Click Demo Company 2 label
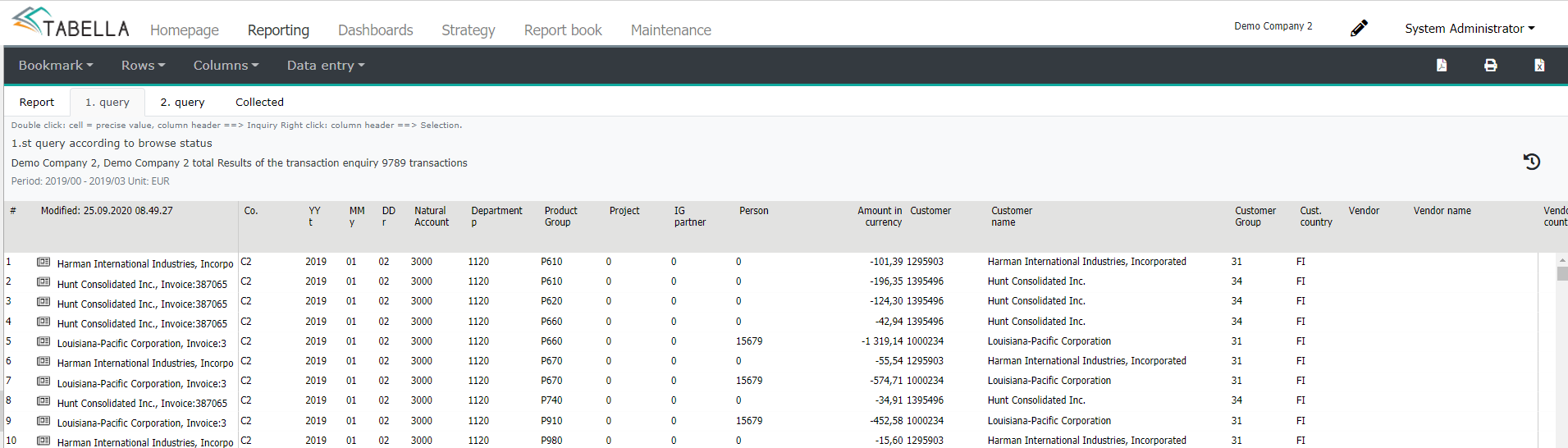Screen dimensions: 1568x448 click(x=1273, y=26)
